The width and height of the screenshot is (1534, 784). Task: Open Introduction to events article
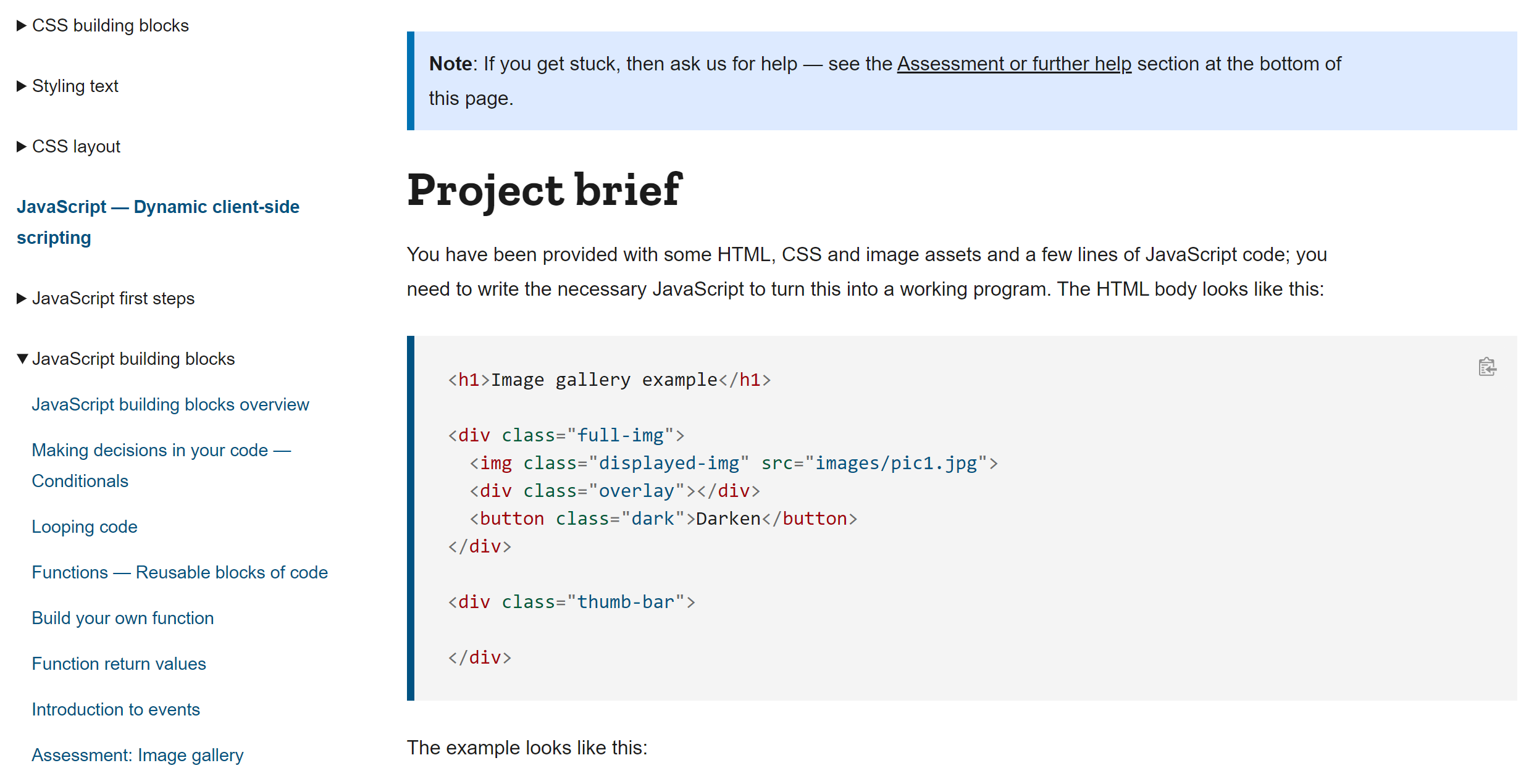tap(115, 709)
